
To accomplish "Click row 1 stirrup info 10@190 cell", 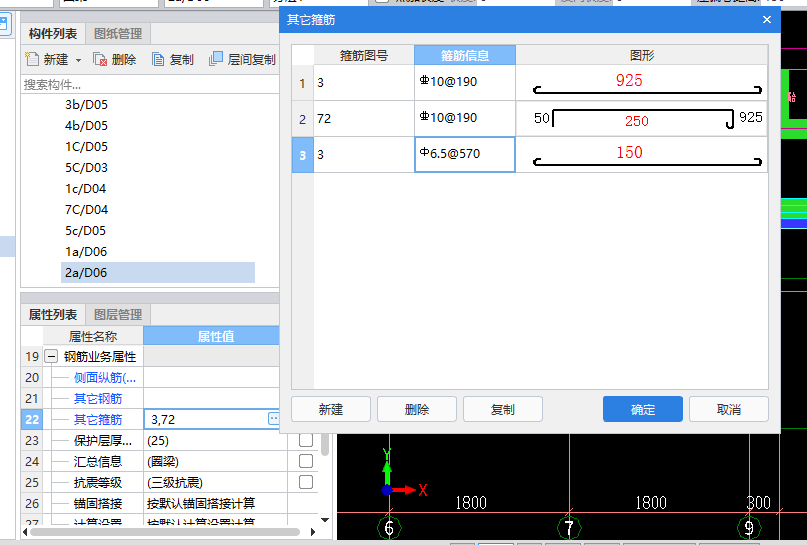I will (x=465, y=83).
